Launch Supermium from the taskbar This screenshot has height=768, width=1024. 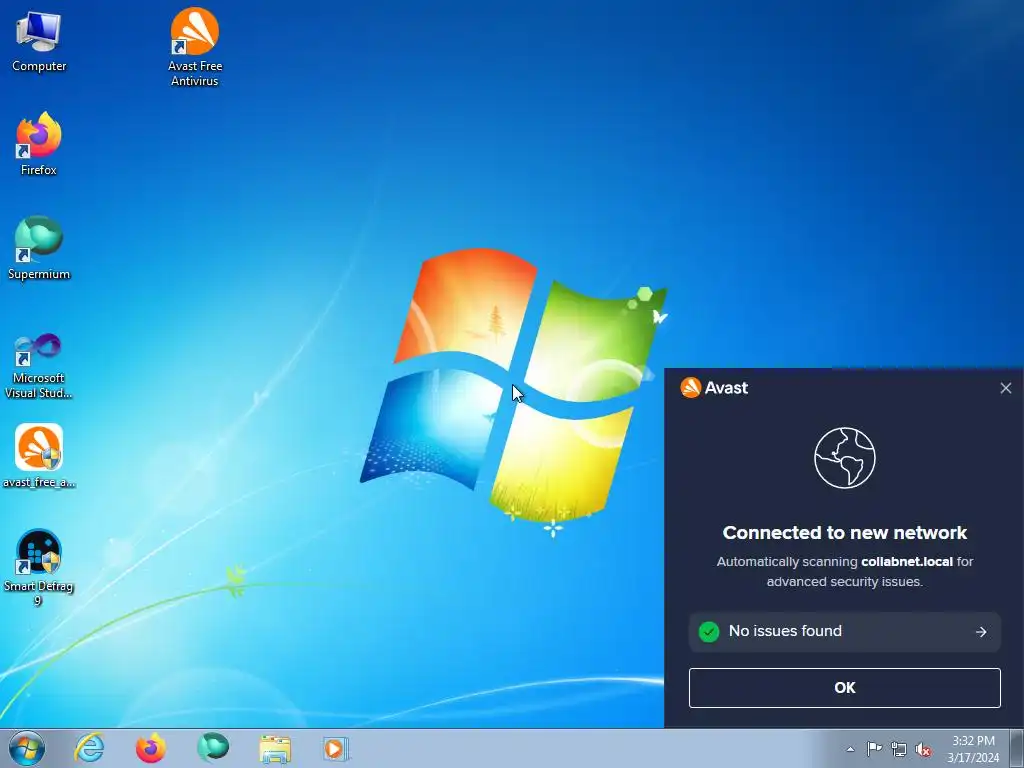click(213, 748)
